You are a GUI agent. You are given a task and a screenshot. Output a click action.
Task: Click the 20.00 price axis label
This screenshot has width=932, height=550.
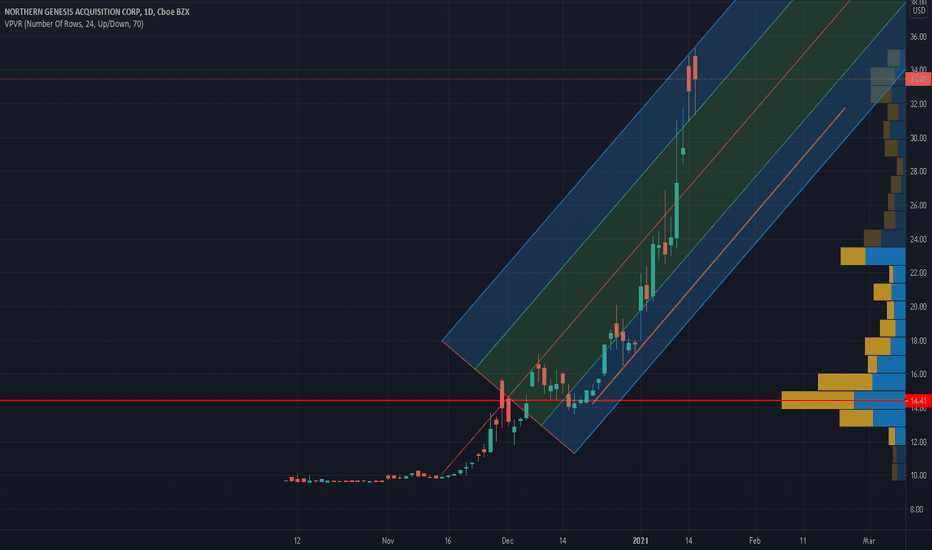click(x=918, y=306)
